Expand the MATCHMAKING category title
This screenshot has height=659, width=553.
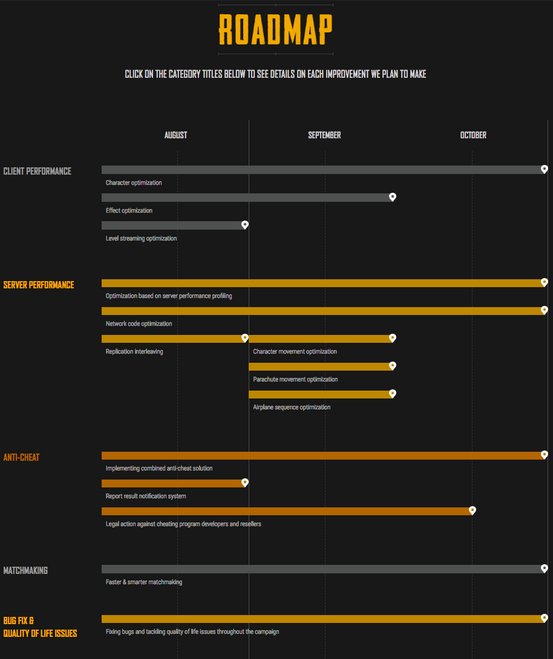(x=26, y=570)
